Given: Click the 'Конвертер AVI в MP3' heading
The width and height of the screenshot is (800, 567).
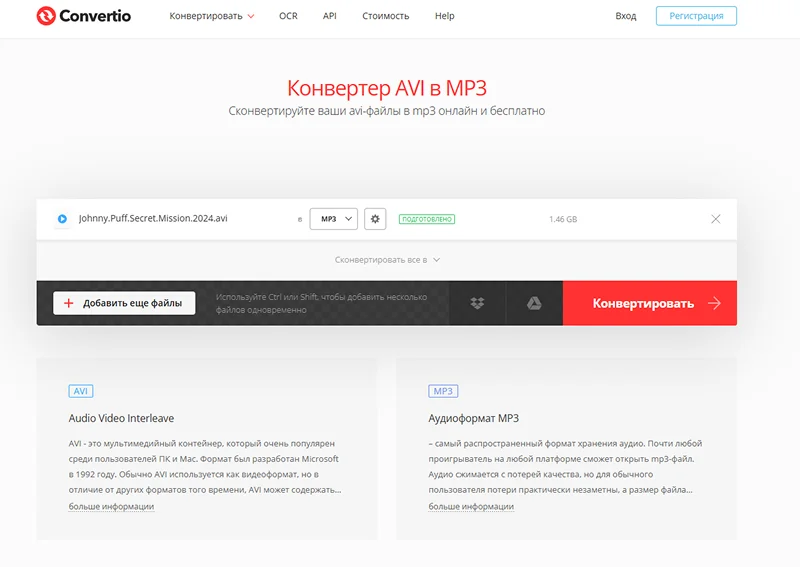Looking at the screenshot, I should [387, 88].
